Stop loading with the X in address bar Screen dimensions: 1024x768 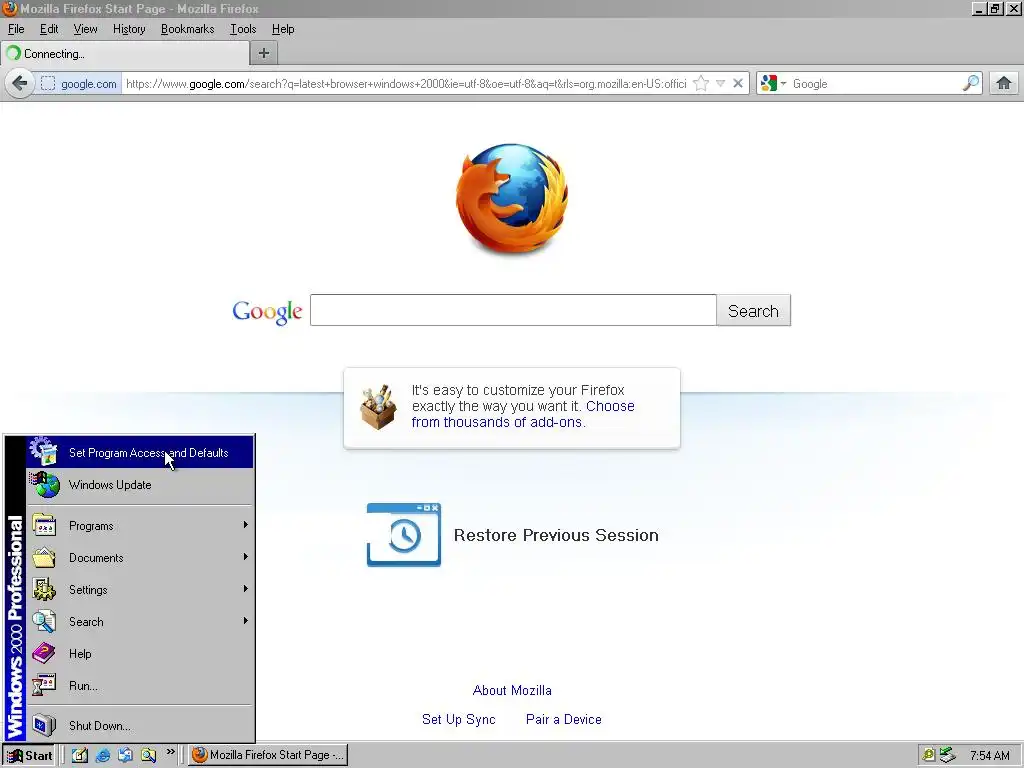coord(737,84)
